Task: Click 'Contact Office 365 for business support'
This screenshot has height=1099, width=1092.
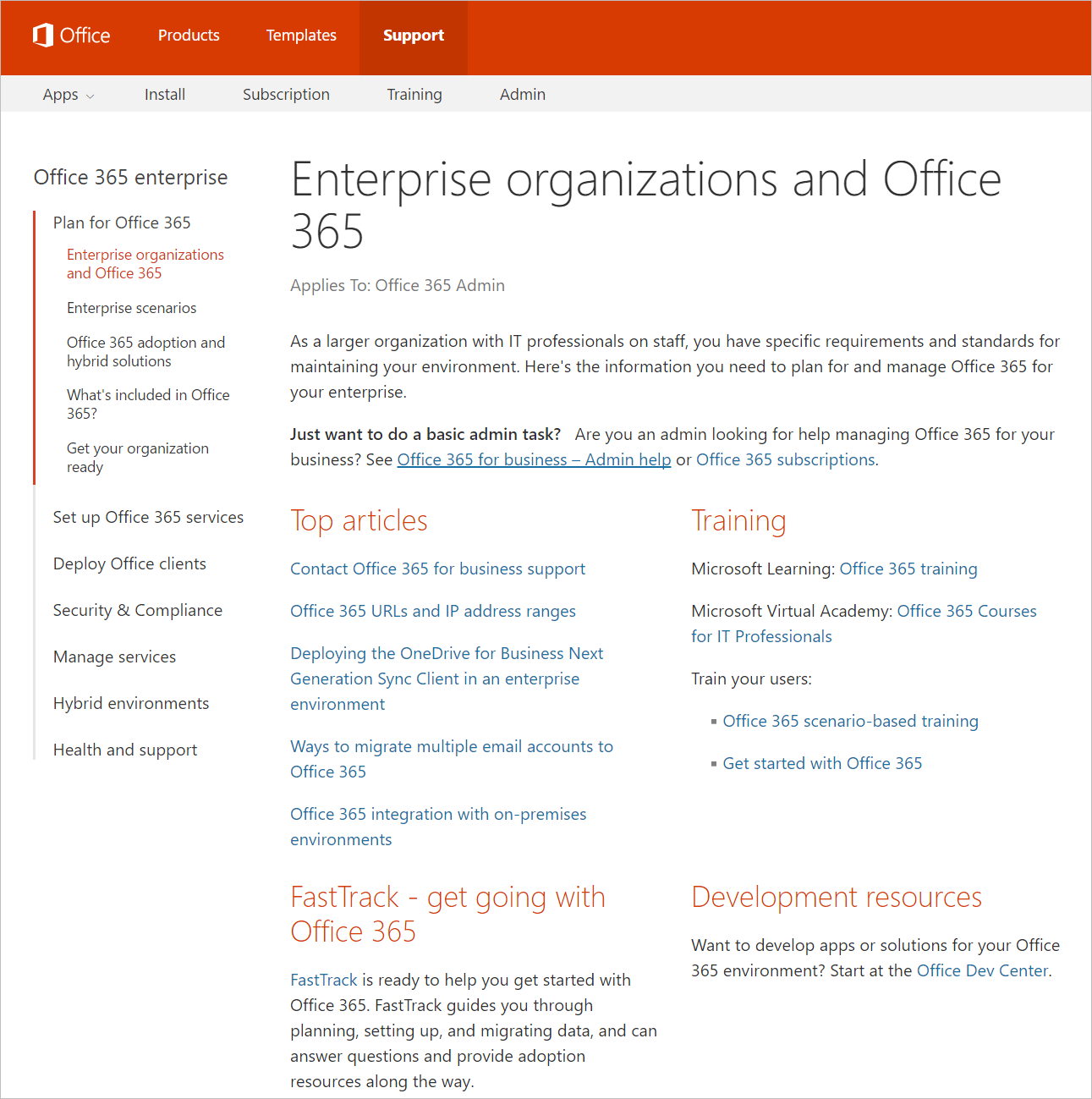Action: (437, 569)
